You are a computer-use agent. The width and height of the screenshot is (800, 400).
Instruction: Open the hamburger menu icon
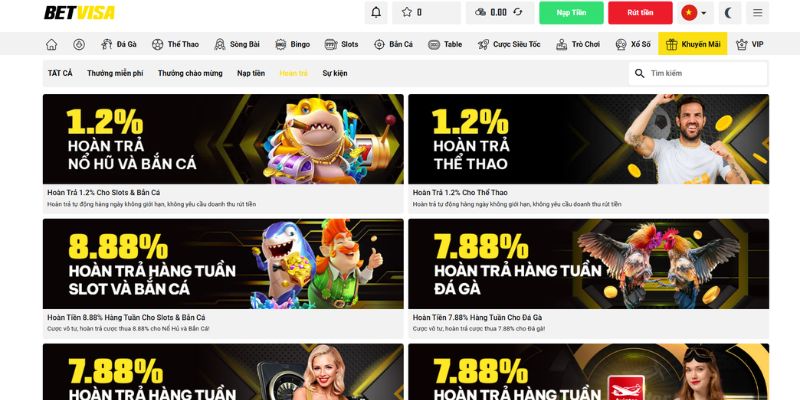(758, 12)
